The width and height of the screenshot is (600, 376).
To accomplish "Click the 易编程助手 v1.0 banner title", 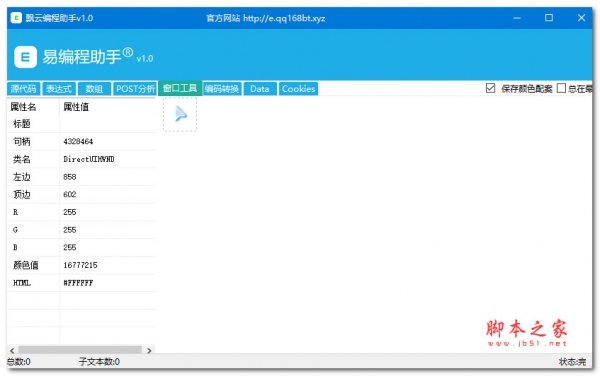I will [x=98, y=57].
